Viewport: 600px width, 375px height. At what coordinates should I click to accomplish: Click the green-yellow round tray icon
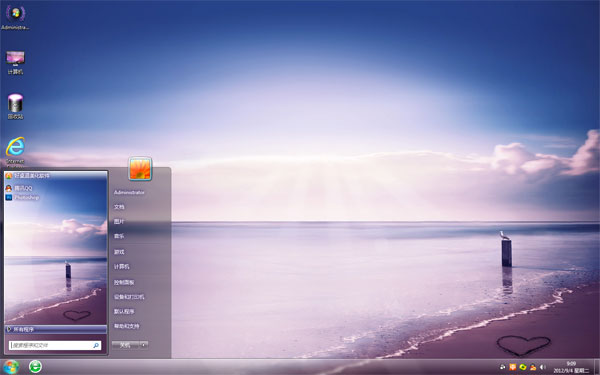523,367
